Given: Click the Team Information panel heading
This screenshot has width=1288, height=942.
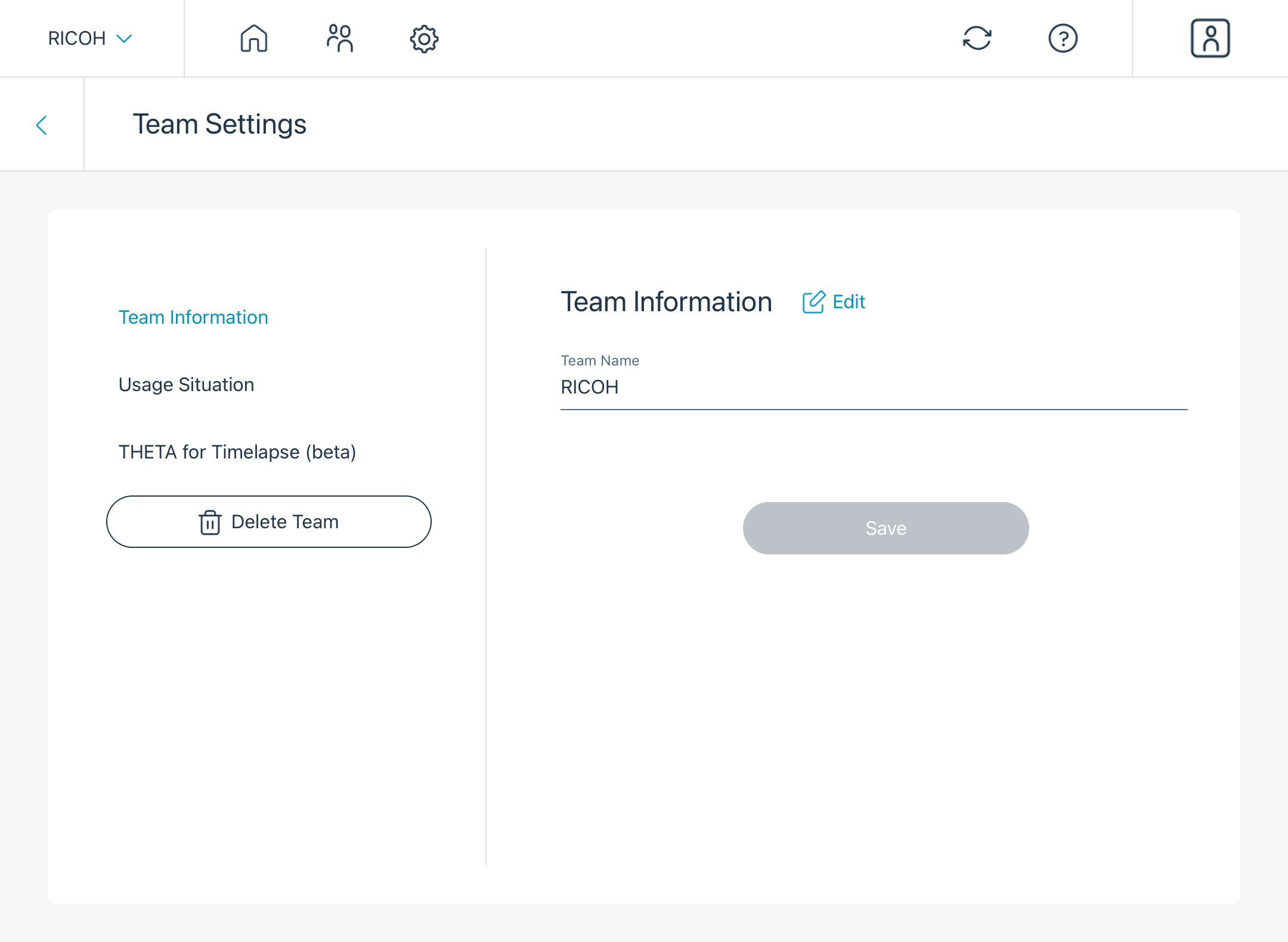Looking at the screenshot, I should tap(666, 302).
